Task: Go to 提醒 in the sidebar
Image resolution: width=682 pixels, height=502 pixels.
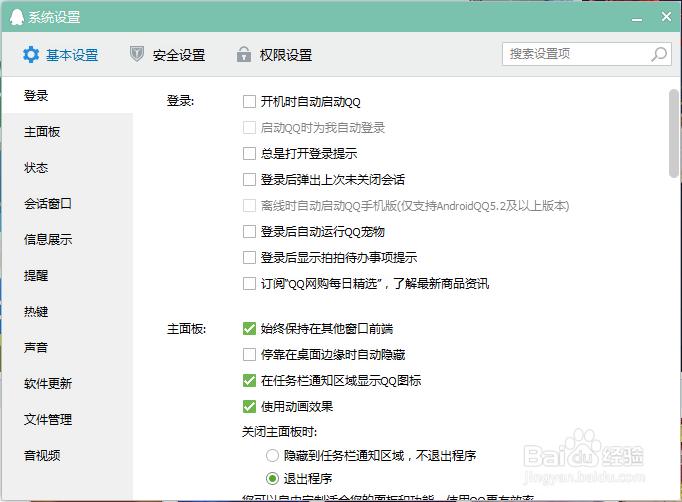Action: pos(67,275)
